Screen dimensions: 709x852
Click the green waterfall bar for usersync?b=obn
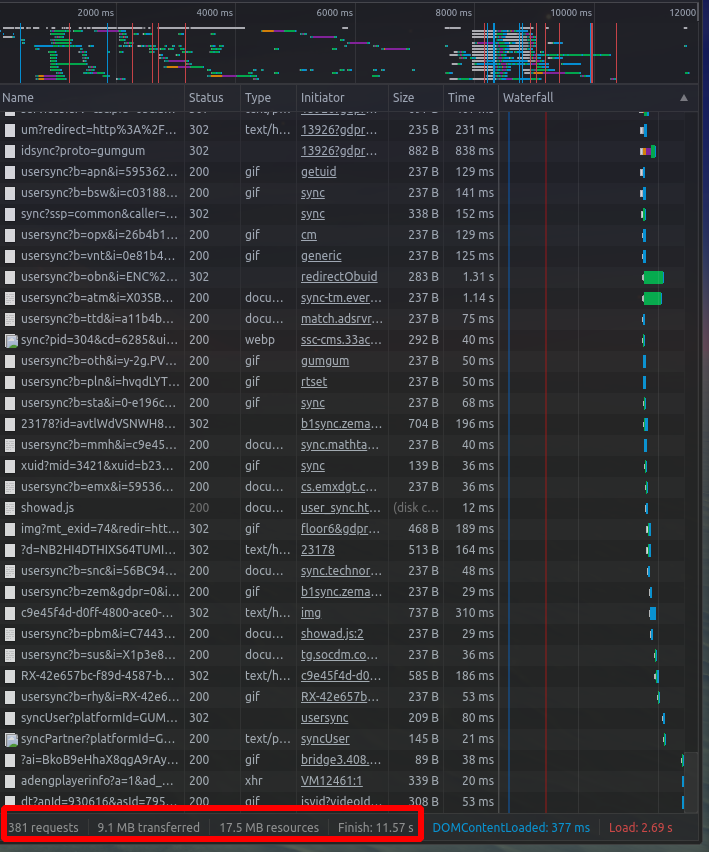pyautogui.click(x=653, y=277)
